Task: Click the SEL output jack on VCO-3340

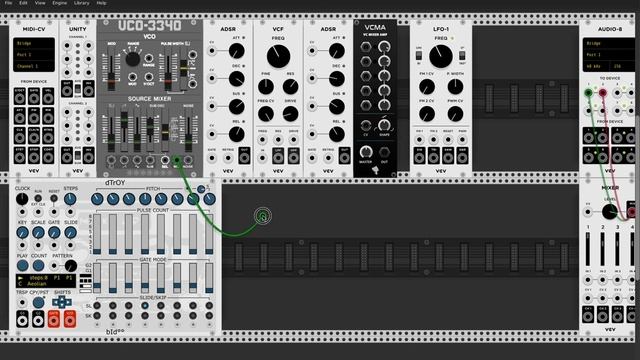Action: point(165,160)
